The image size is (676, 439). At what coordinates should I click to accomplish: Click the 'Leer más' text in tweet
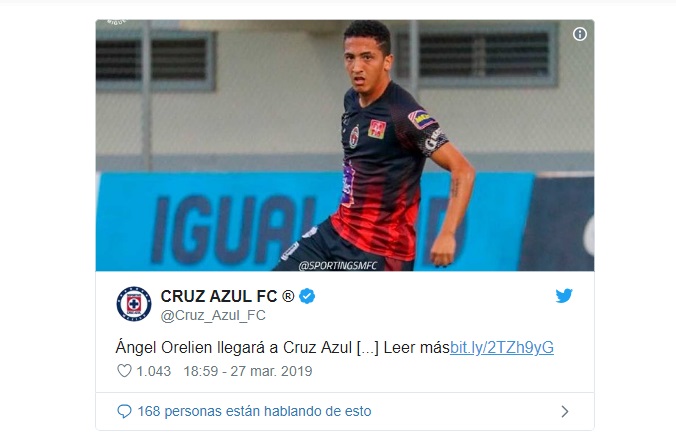click(x=416, y=348)
